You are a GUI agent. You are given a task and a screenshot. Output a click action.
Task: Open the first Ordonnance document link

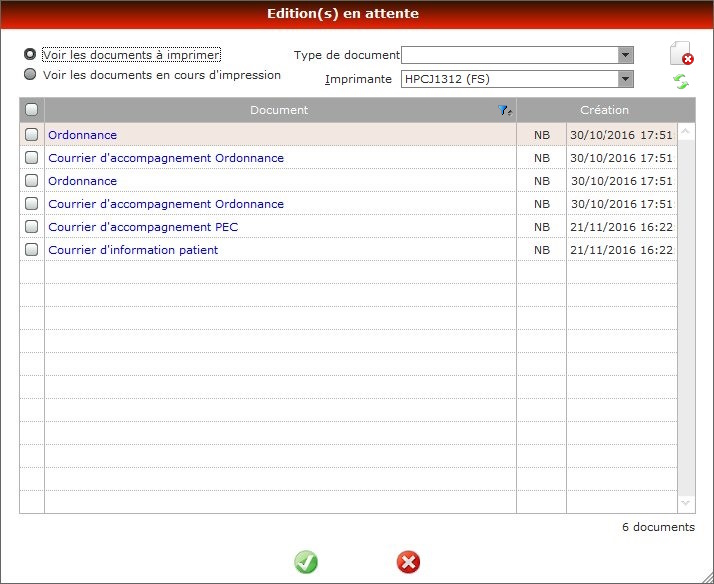(x=82, y=135)
